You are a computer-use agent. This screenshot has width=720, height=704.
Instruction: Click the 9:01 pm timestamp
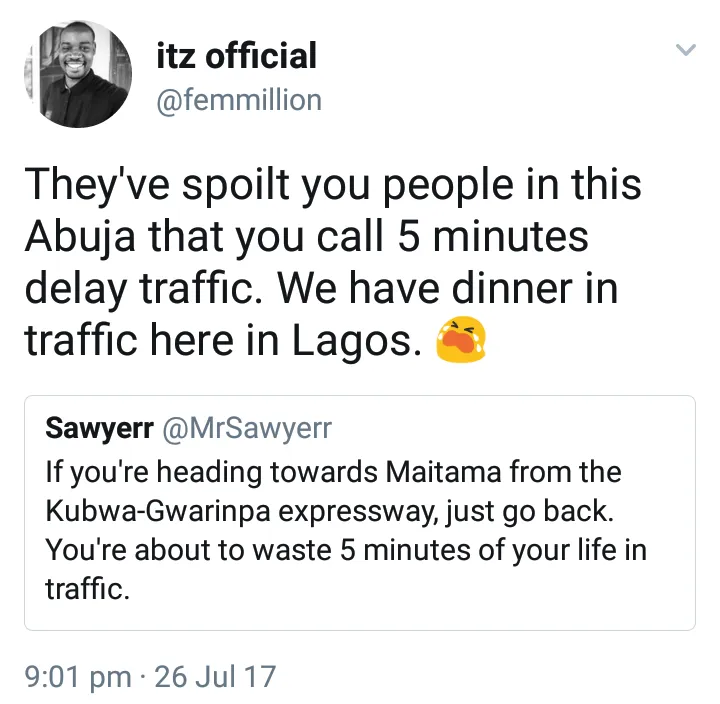click(x=78, y=677)
